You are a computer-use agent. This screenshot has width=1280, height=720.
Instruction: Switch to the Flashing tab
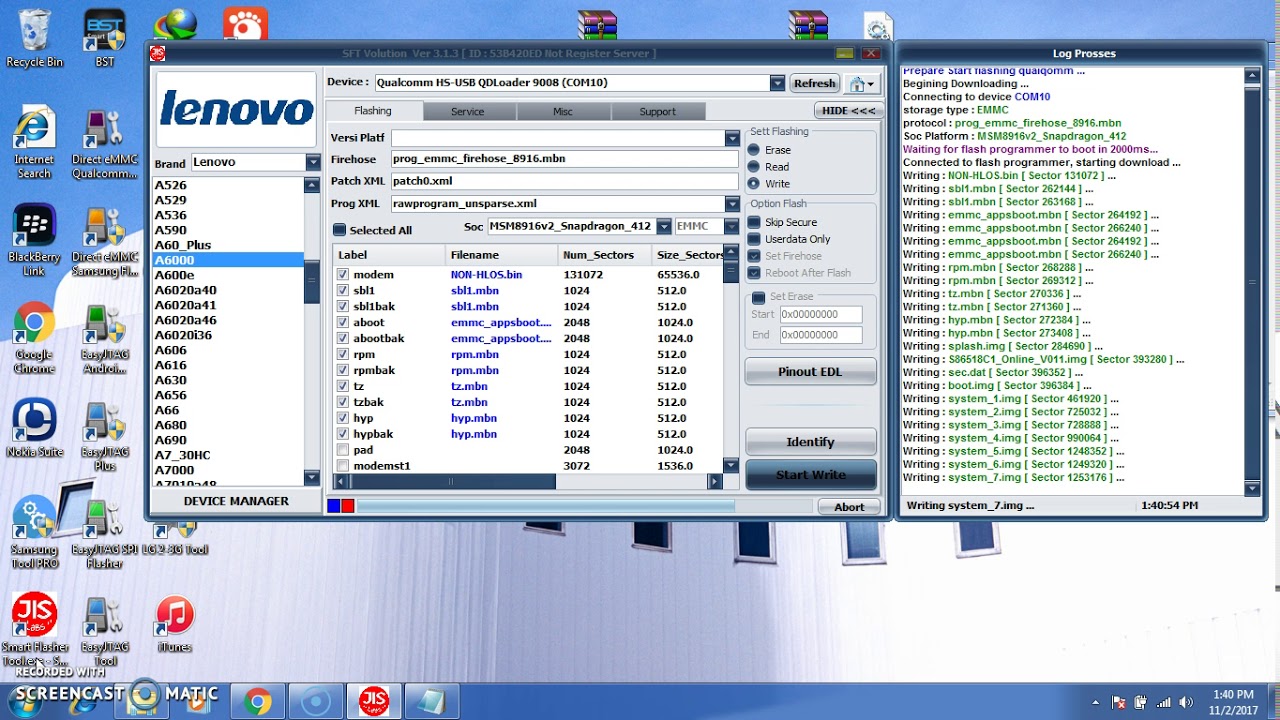(x=373, y=111)
